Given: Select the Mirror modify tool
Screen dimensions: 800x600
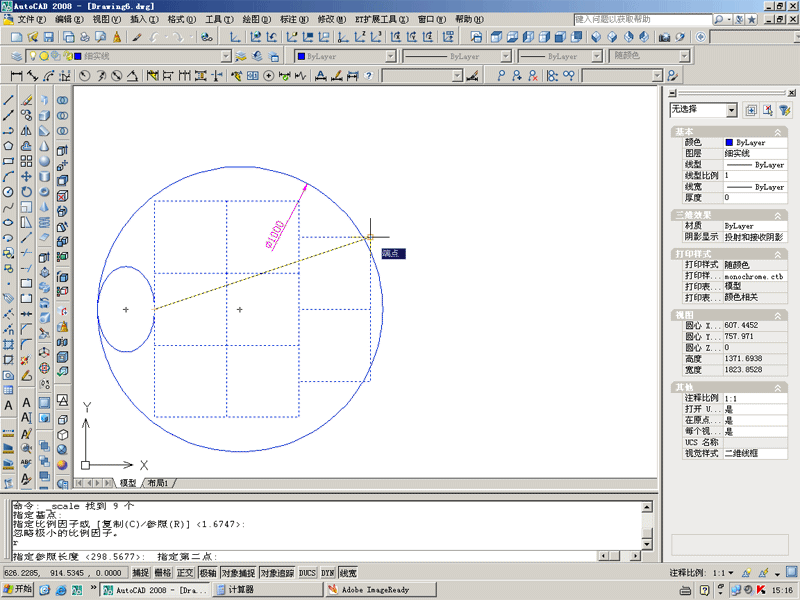Looking at the screenshot, I should 27,131.
